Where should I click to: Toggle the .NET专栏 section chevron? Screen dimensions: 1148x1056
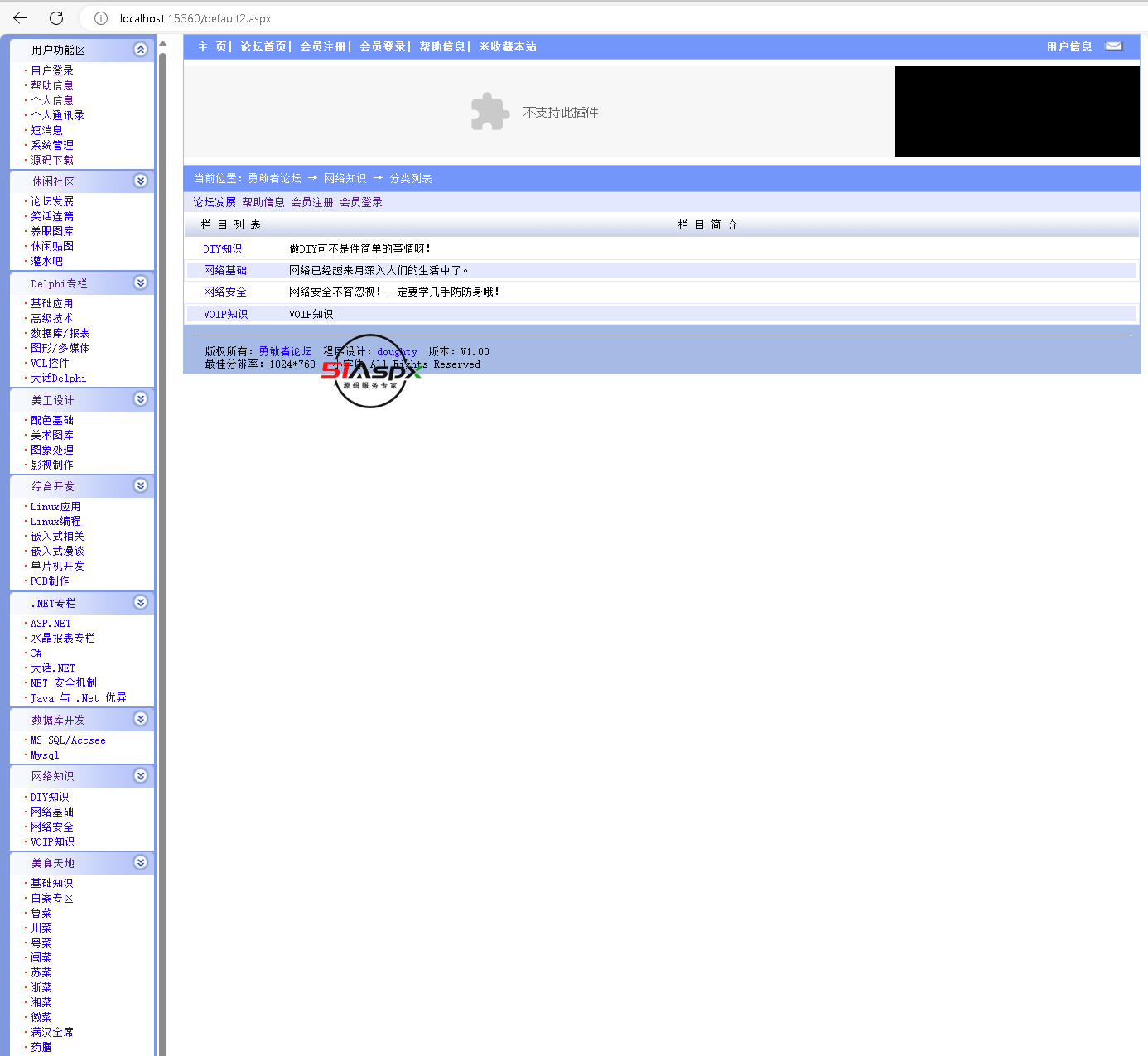tap(141, 602)
